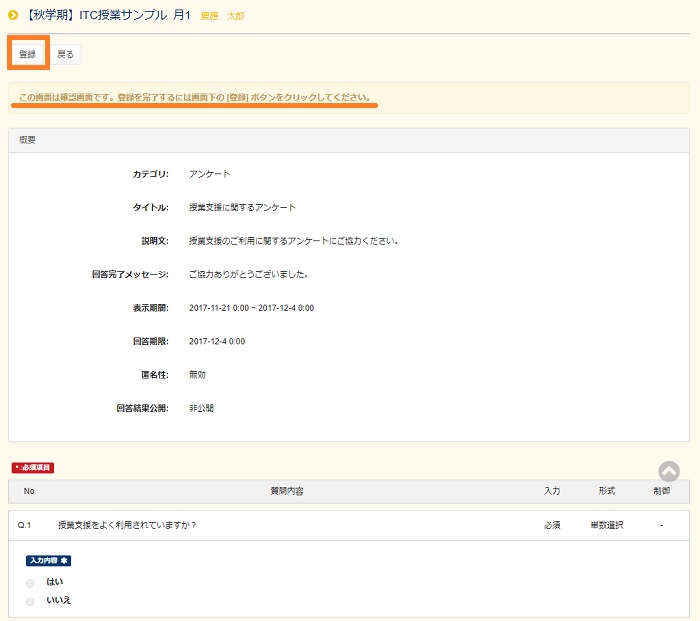Click the gray scroll-to-top arrow icon
700x621 pixels.
pos(669,471)
